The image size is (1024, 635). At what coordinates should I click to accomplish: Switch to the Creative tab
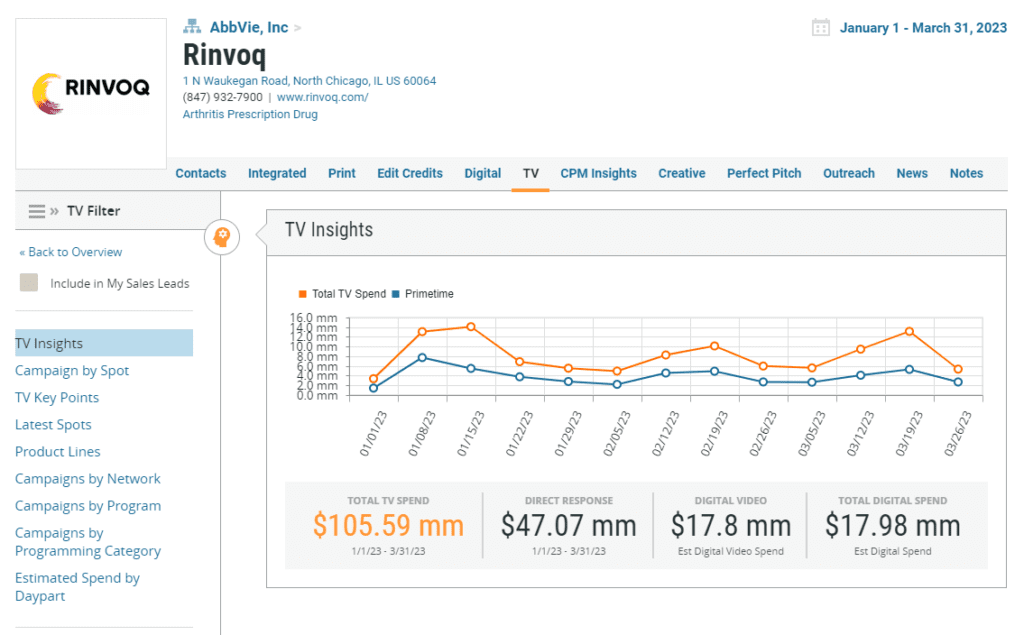(x=682, y=173)
